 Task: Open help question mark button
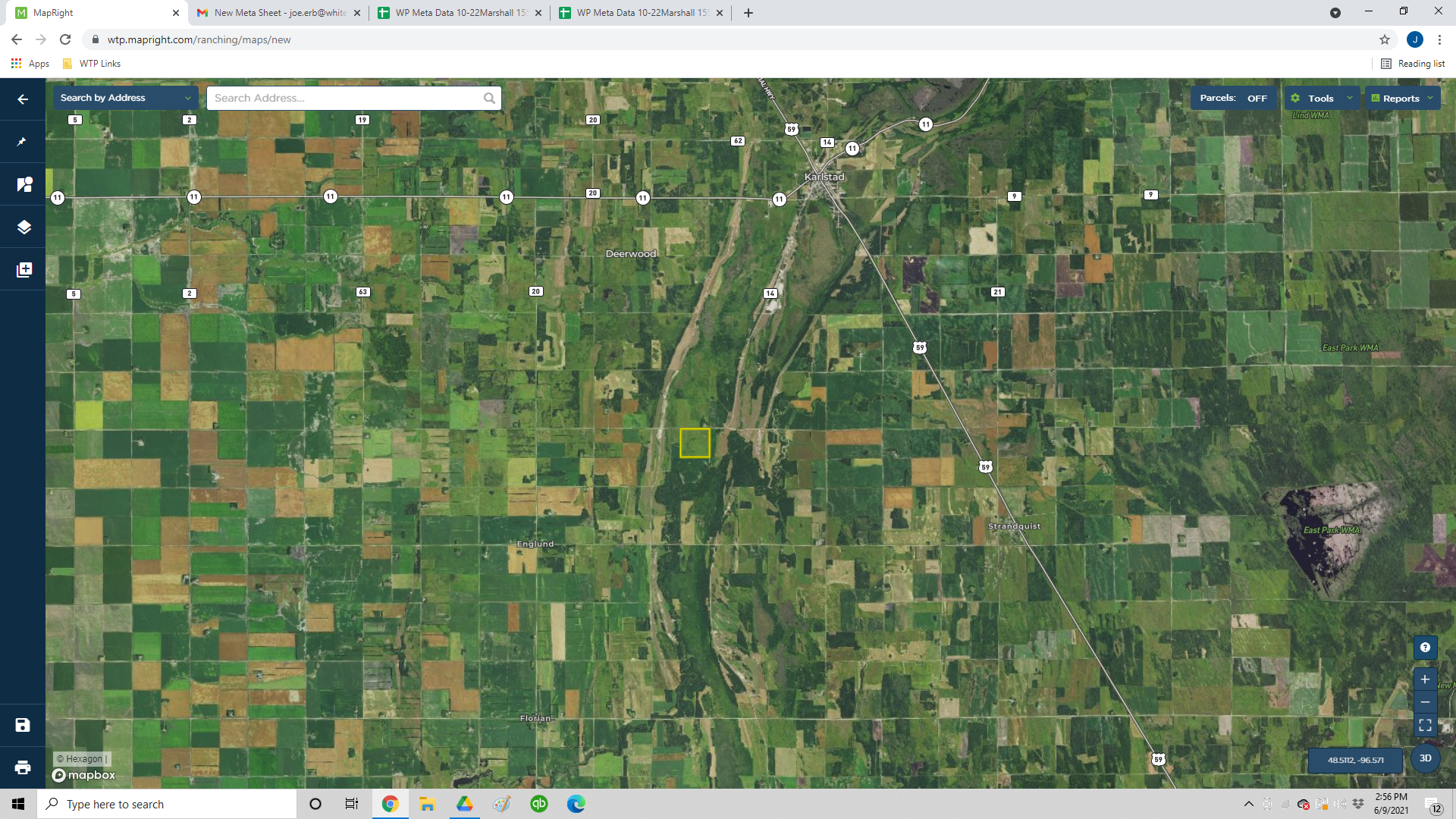pos(1425,648)
